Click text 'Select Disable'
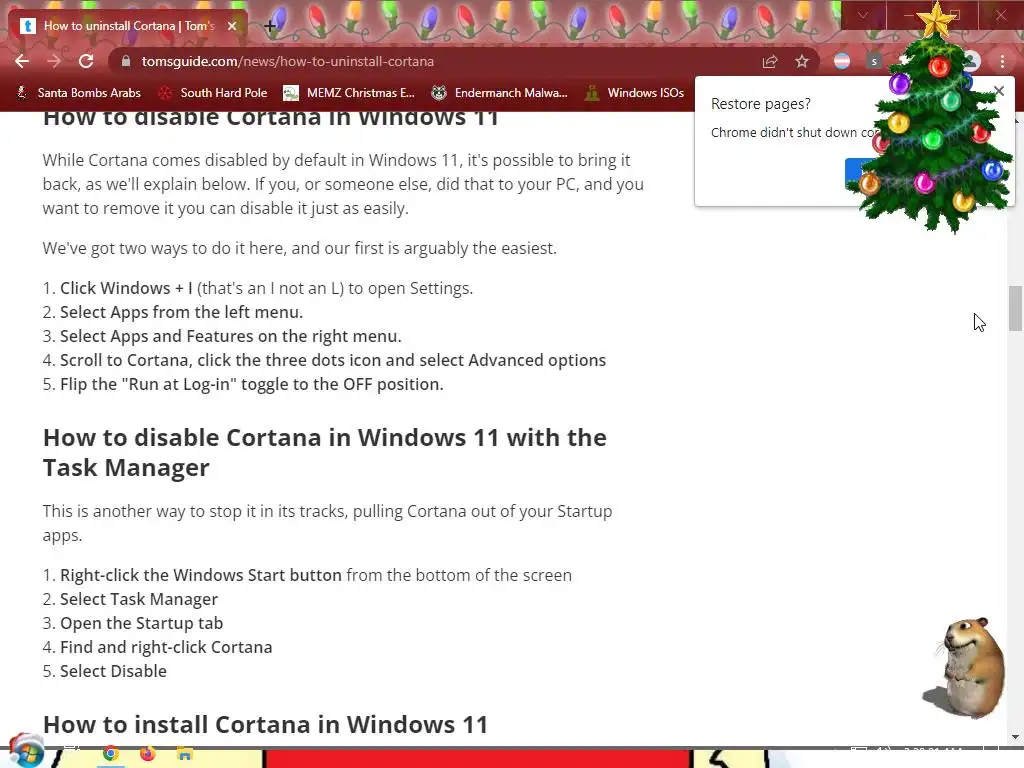This screenshot has height=768, width=1024. click(x=114, y=671)
